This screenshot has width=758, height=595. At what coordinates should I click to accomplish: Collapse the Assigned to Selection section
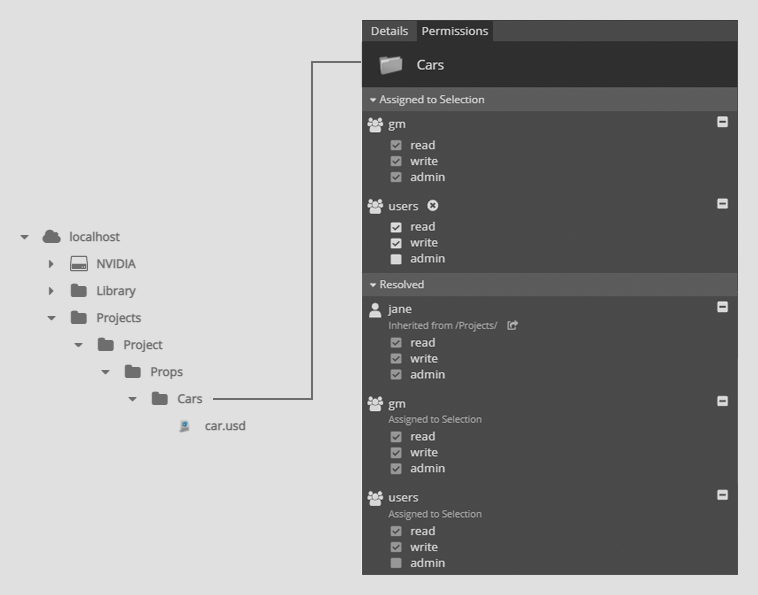(x=373, y=100)
